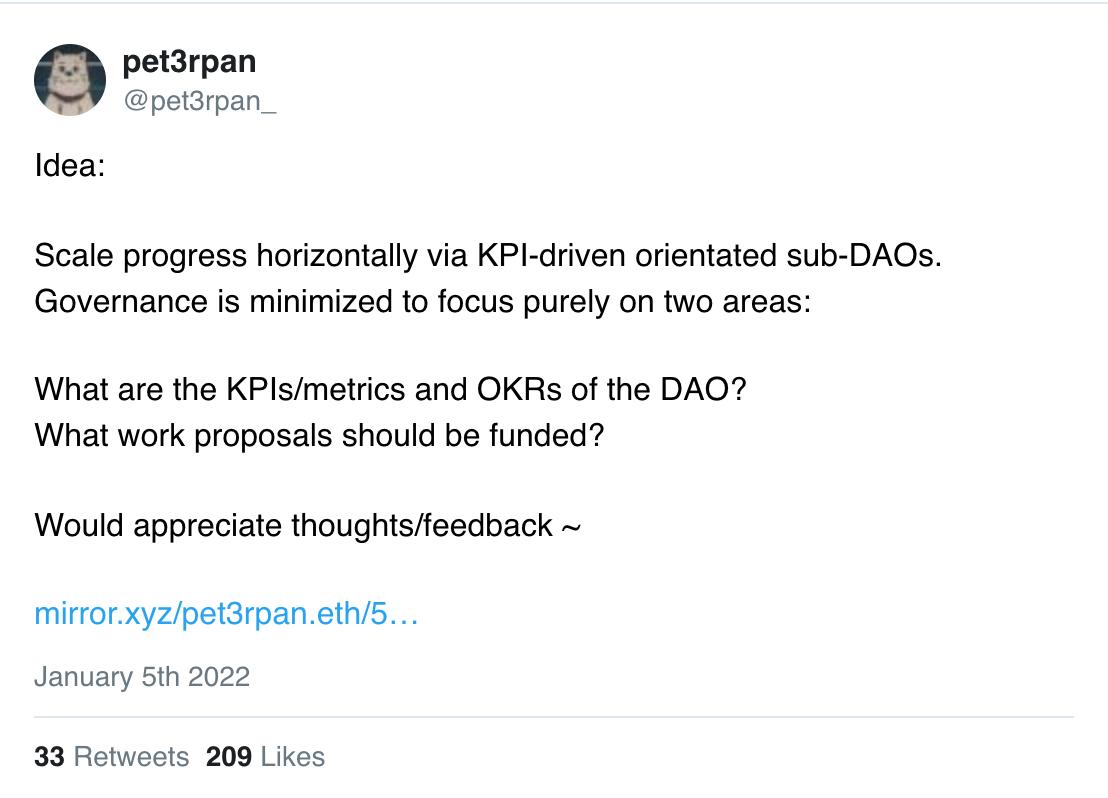Click the number 33 retweet count
Screen dimensions: 1108x798
coord(49,757)
